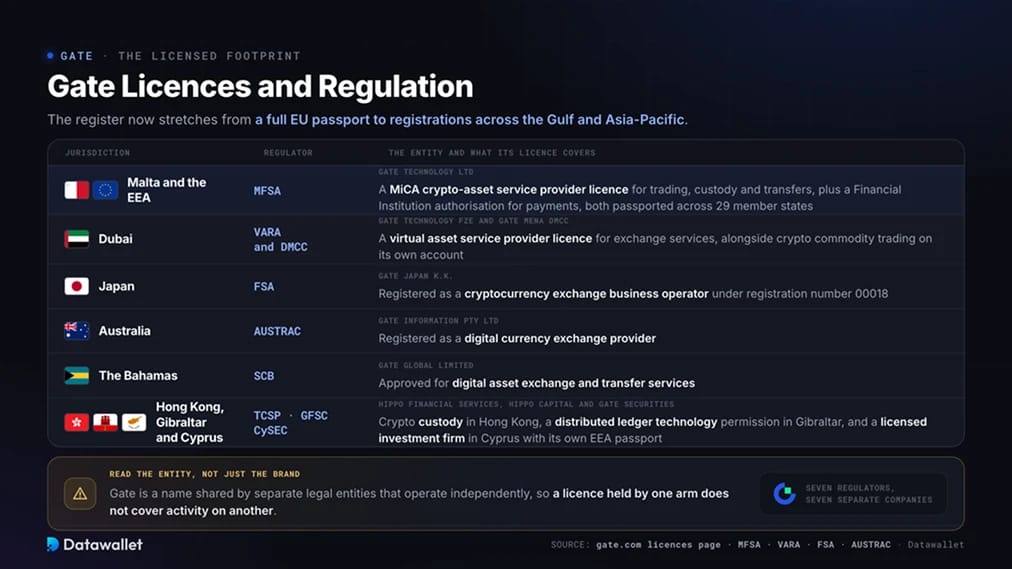This screenshot has height=569, width=1012.
Task: Click the 'GFSC' regulator label
Action: 314,415
